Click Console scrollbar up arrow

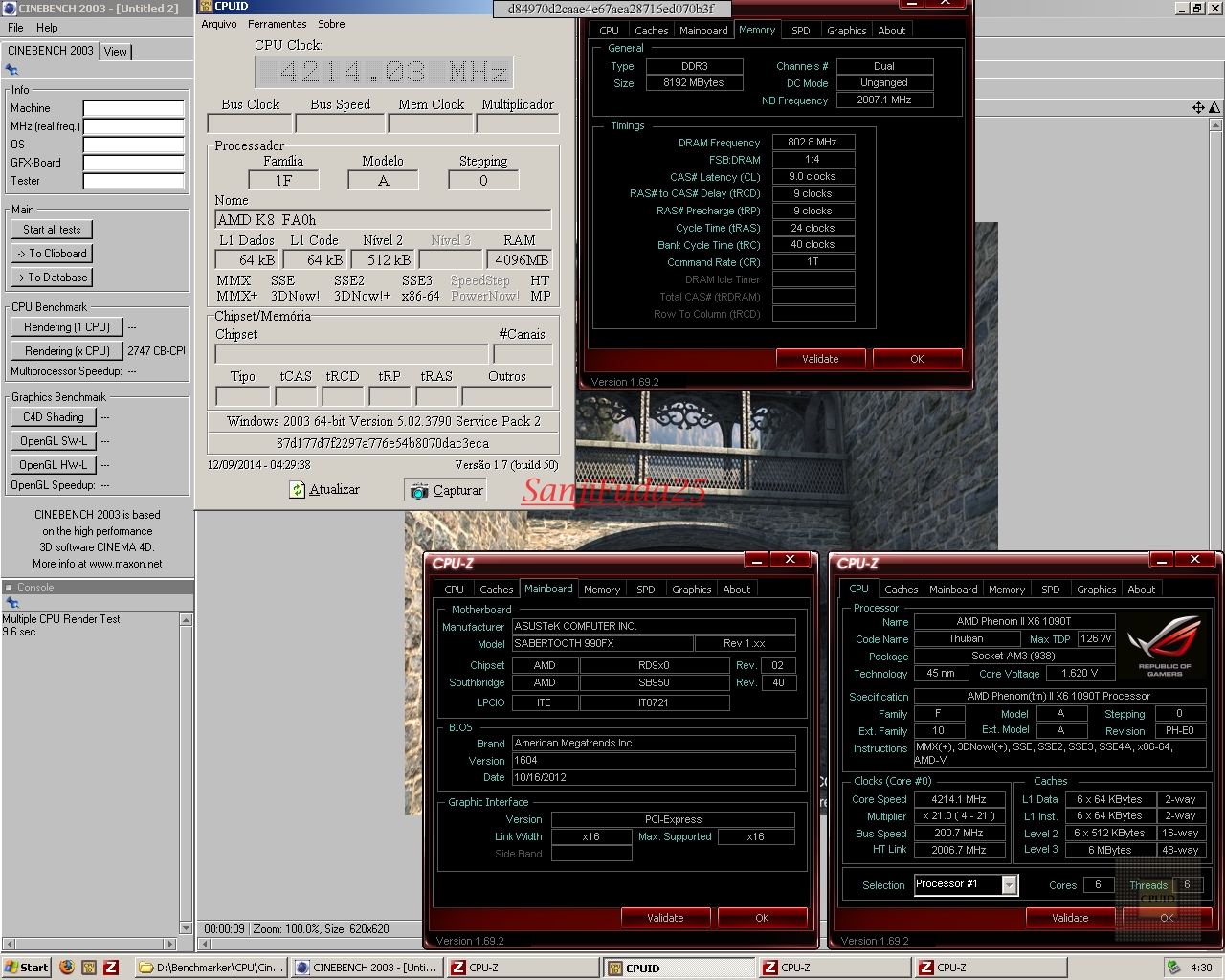187,619
